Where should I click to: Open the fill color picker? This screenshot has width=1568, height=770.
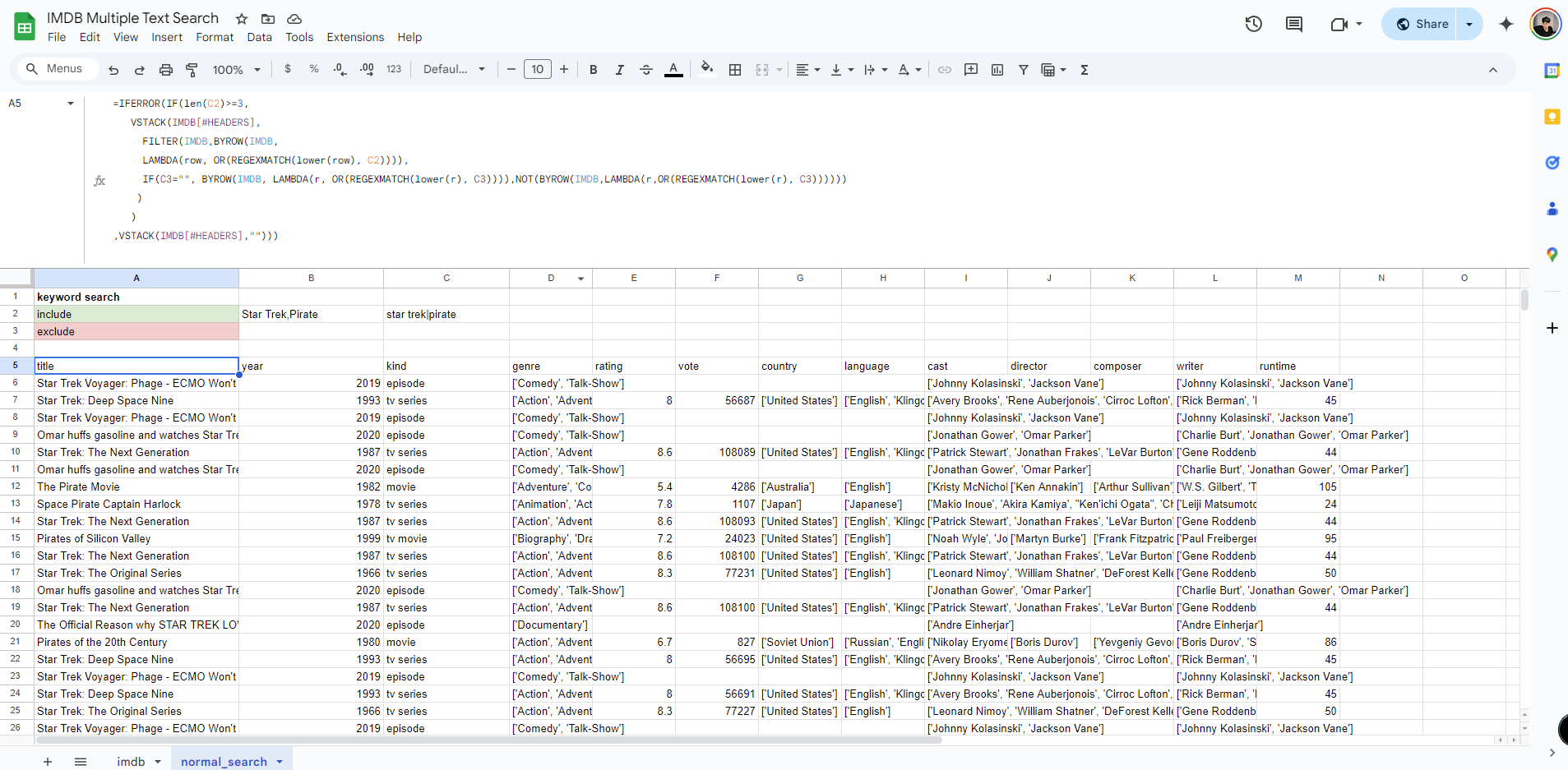(707, 69)
